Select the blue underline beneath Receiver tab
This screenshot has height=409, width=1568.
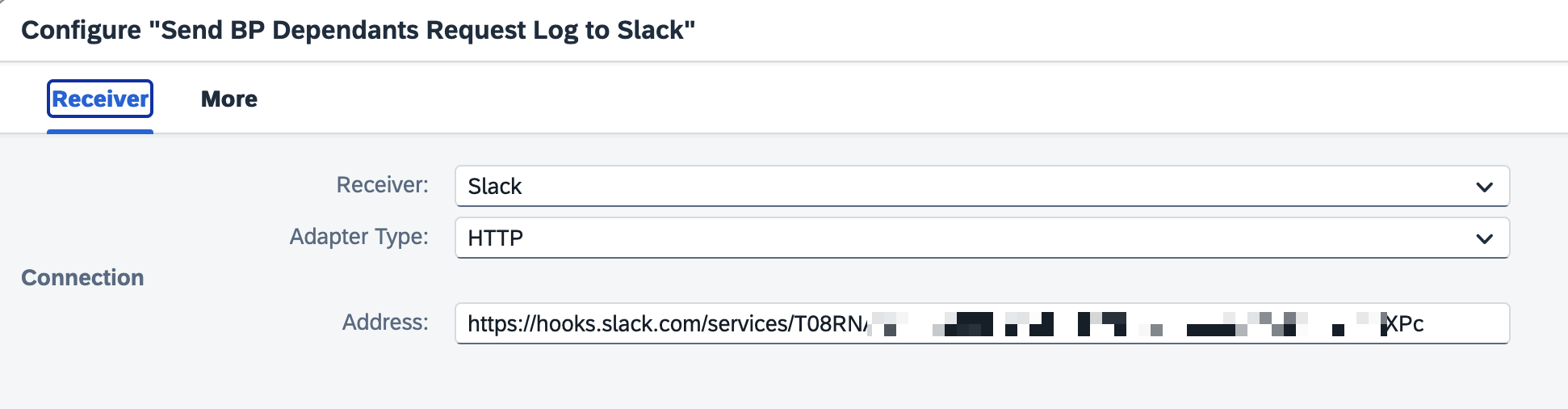click(100, 131)
